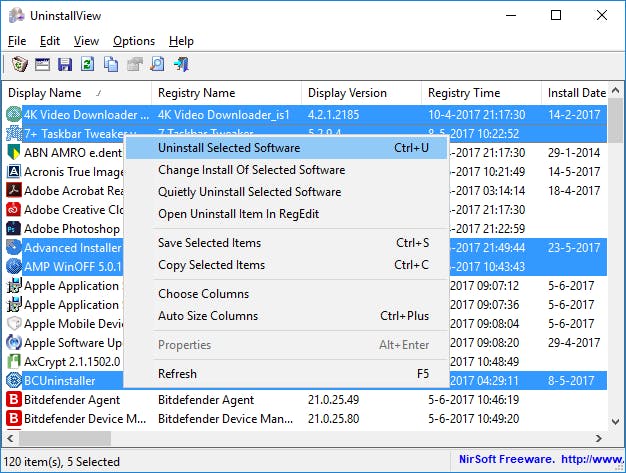Image resolution: width=626 pixels, height=473 pixels.
Task: Choose the Choose Columns menu entry
Action: (x=203, y=294)
